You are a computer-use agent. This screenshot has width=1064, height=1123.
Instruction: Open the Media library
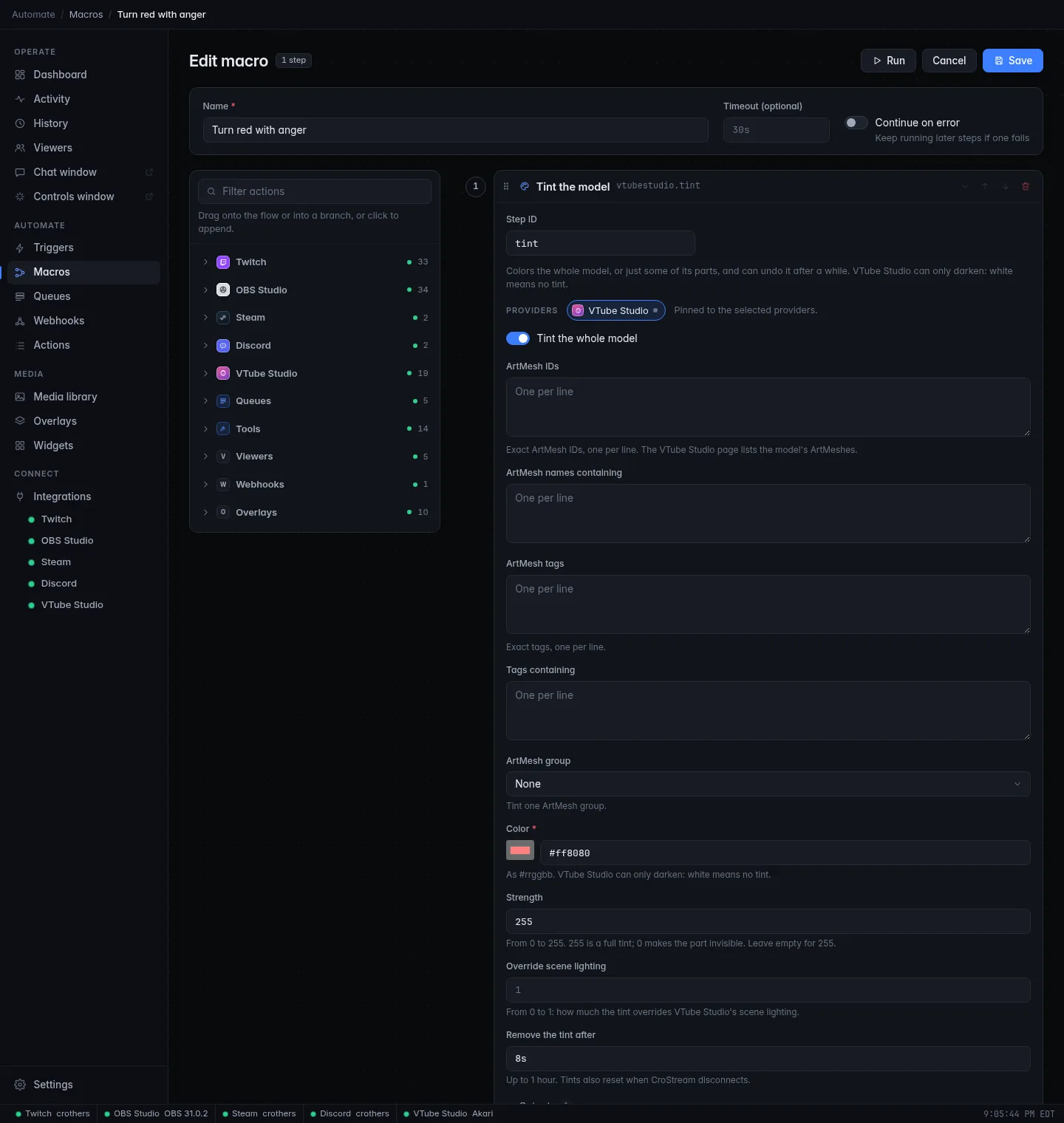83,397
